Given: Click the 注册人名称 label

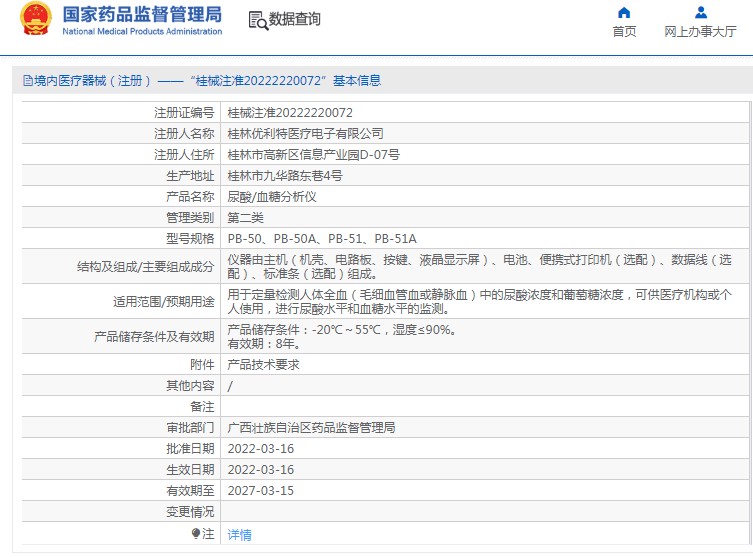Looking at the screenshot, I should (x=184, y=133).
